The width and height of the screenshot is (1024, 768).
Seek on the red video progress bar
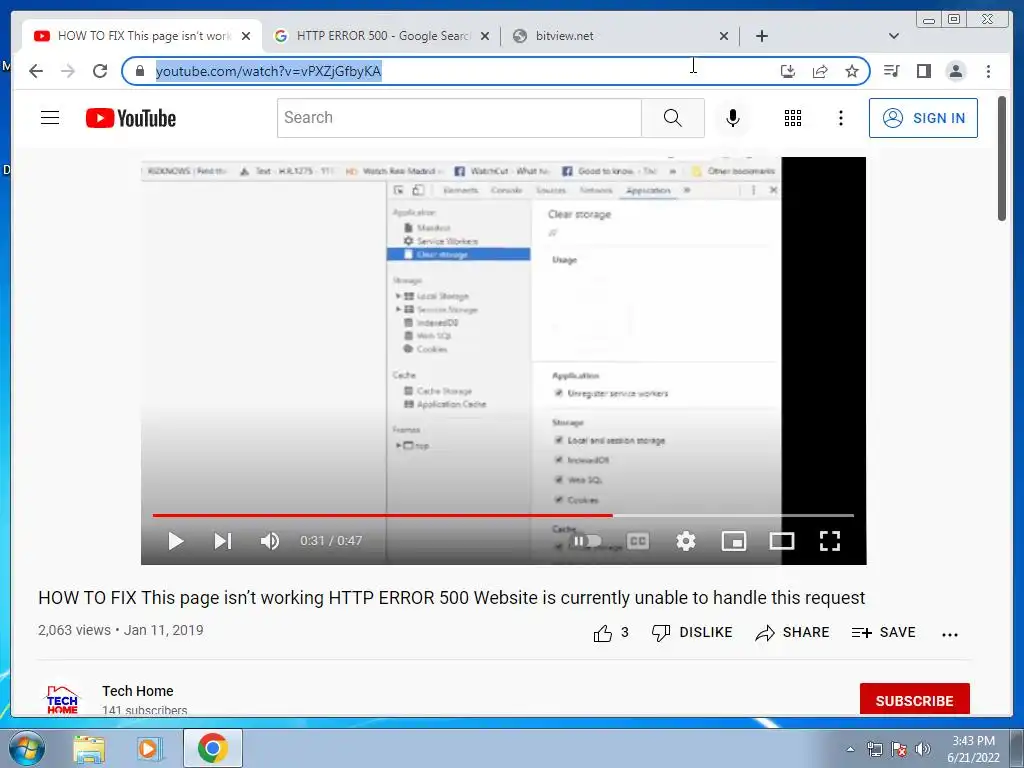pyautogui.click(x=503, y=515)
